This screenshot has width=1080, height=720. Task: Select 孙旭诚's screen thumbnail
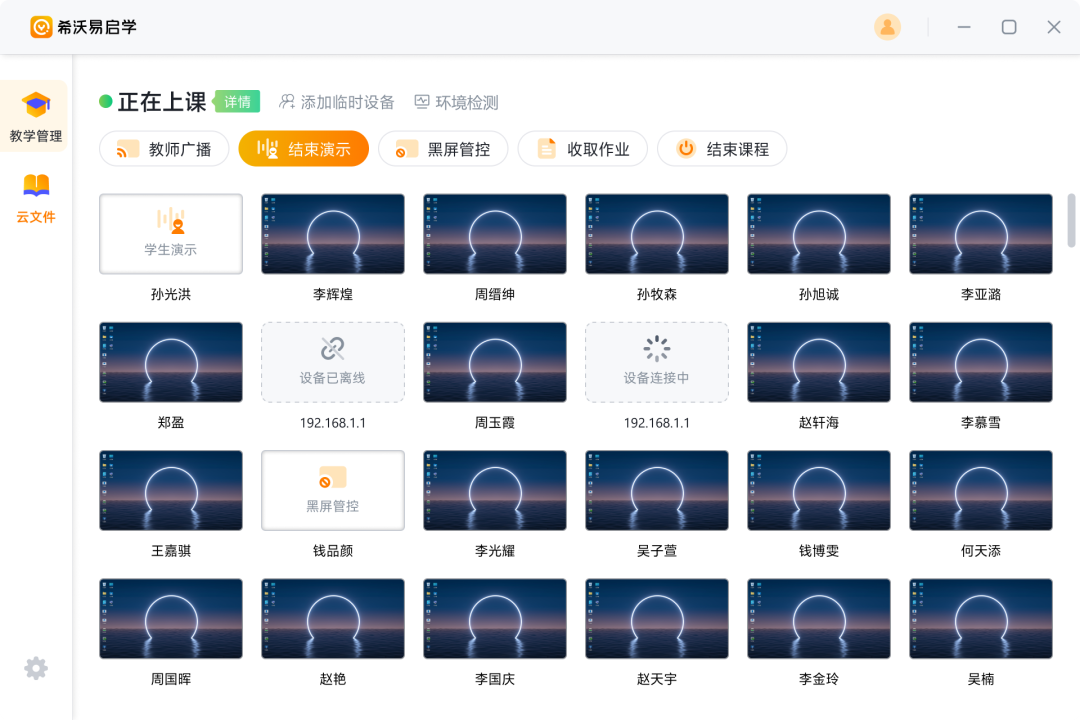819,234
